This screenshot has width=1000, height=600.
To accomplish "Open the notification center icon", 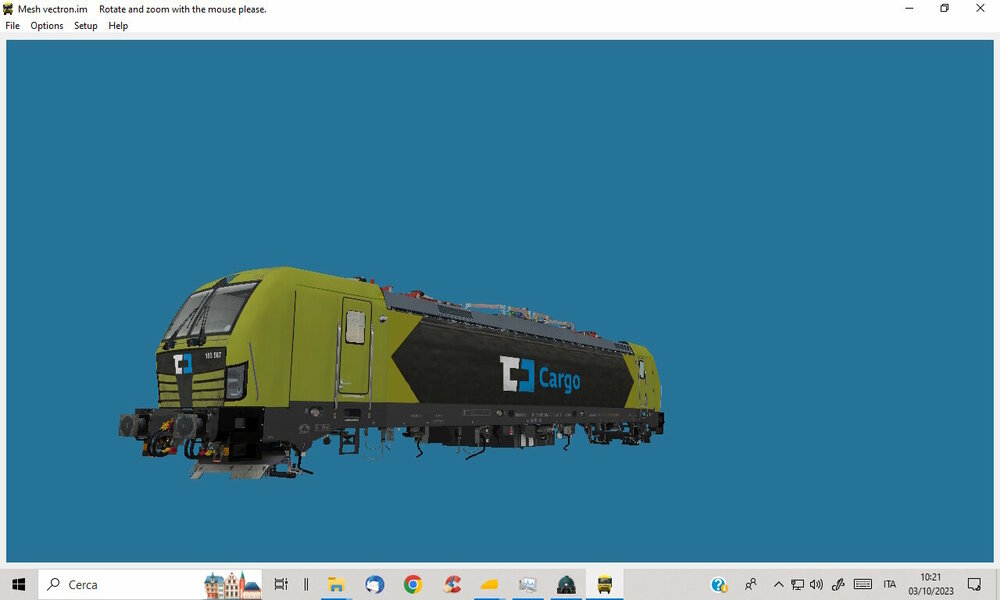I will click(x=974, y=584).
